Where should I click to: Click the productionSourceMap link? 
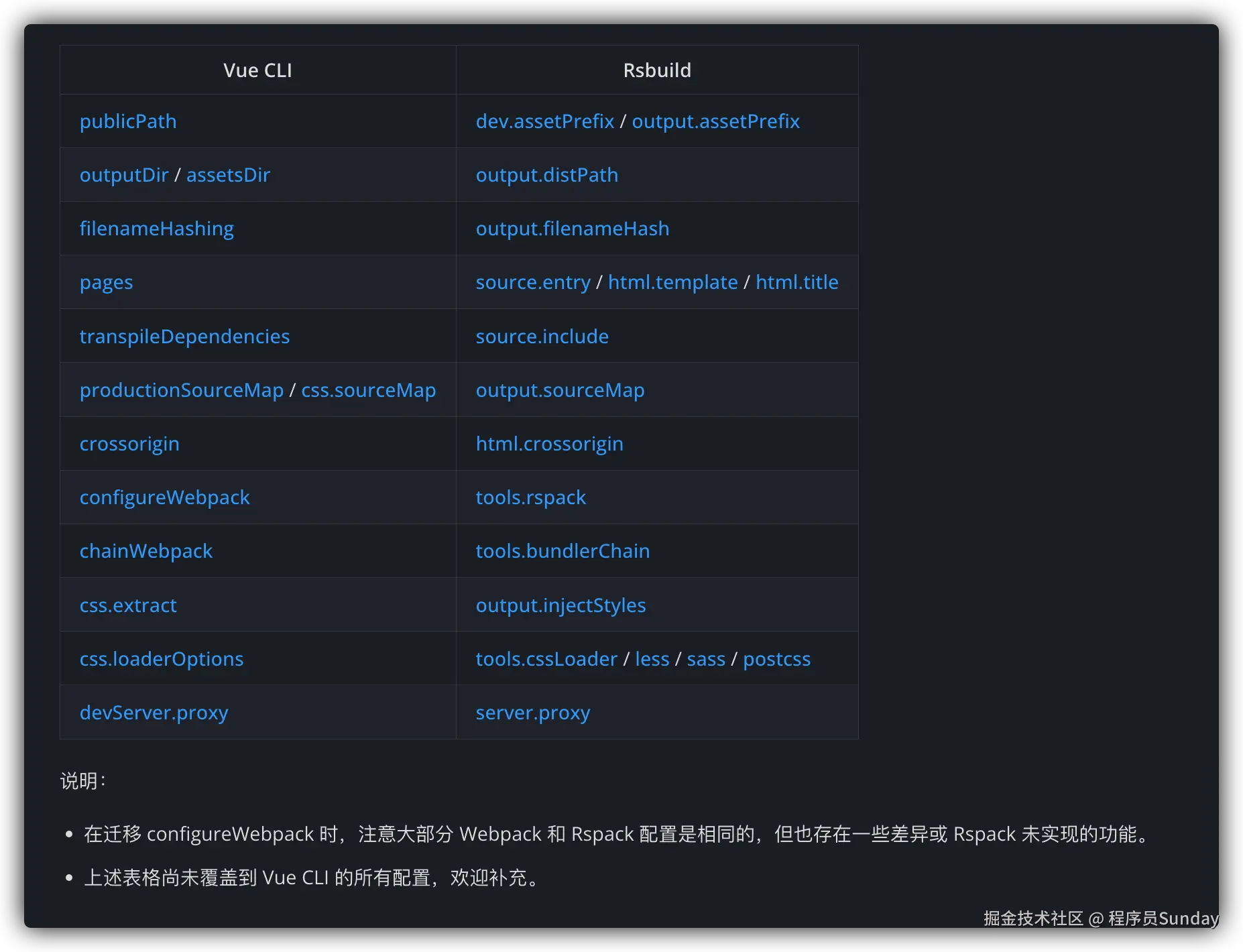pos(182,390)
